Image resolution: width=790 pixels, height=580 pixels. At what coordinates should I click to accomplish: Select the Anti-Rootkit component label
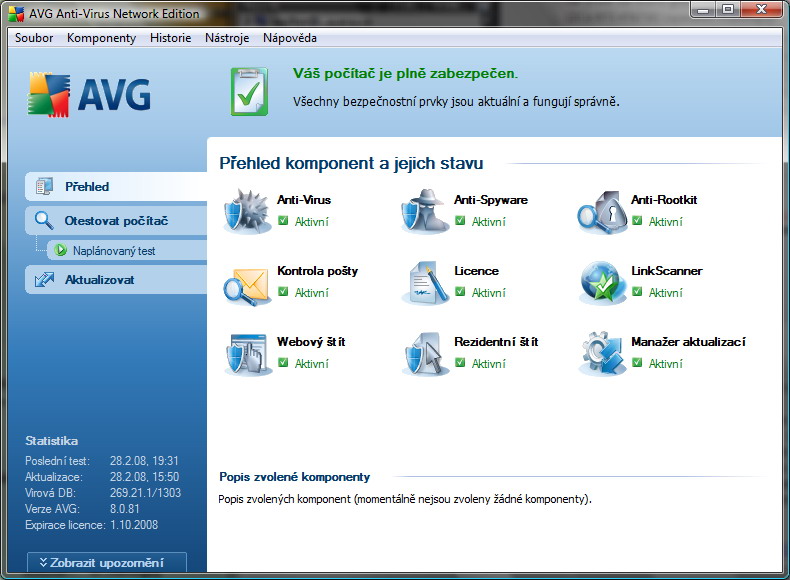coord(664,200)
